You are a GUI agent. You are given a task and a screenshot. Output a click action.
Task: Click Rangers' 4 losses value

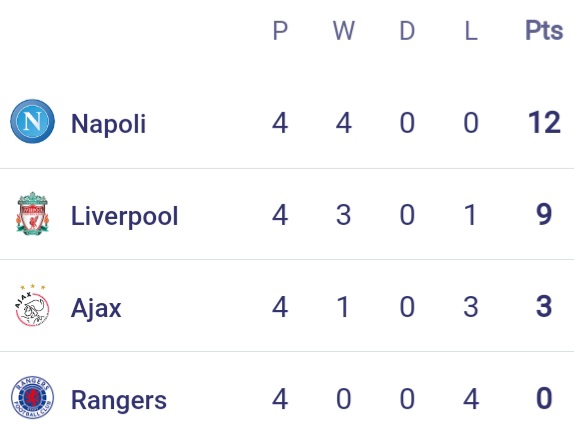coord(471,398)
